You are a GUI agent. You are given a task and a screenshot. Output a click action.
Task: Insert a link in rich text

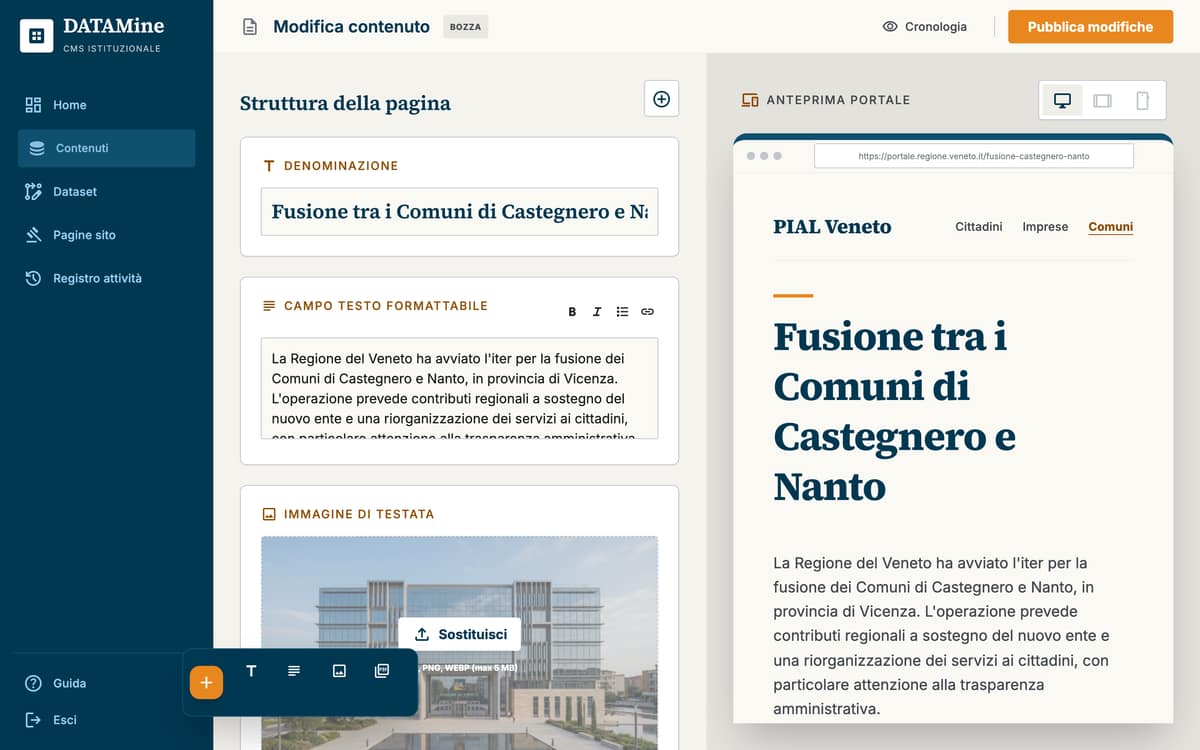click(x=647, y=312)
